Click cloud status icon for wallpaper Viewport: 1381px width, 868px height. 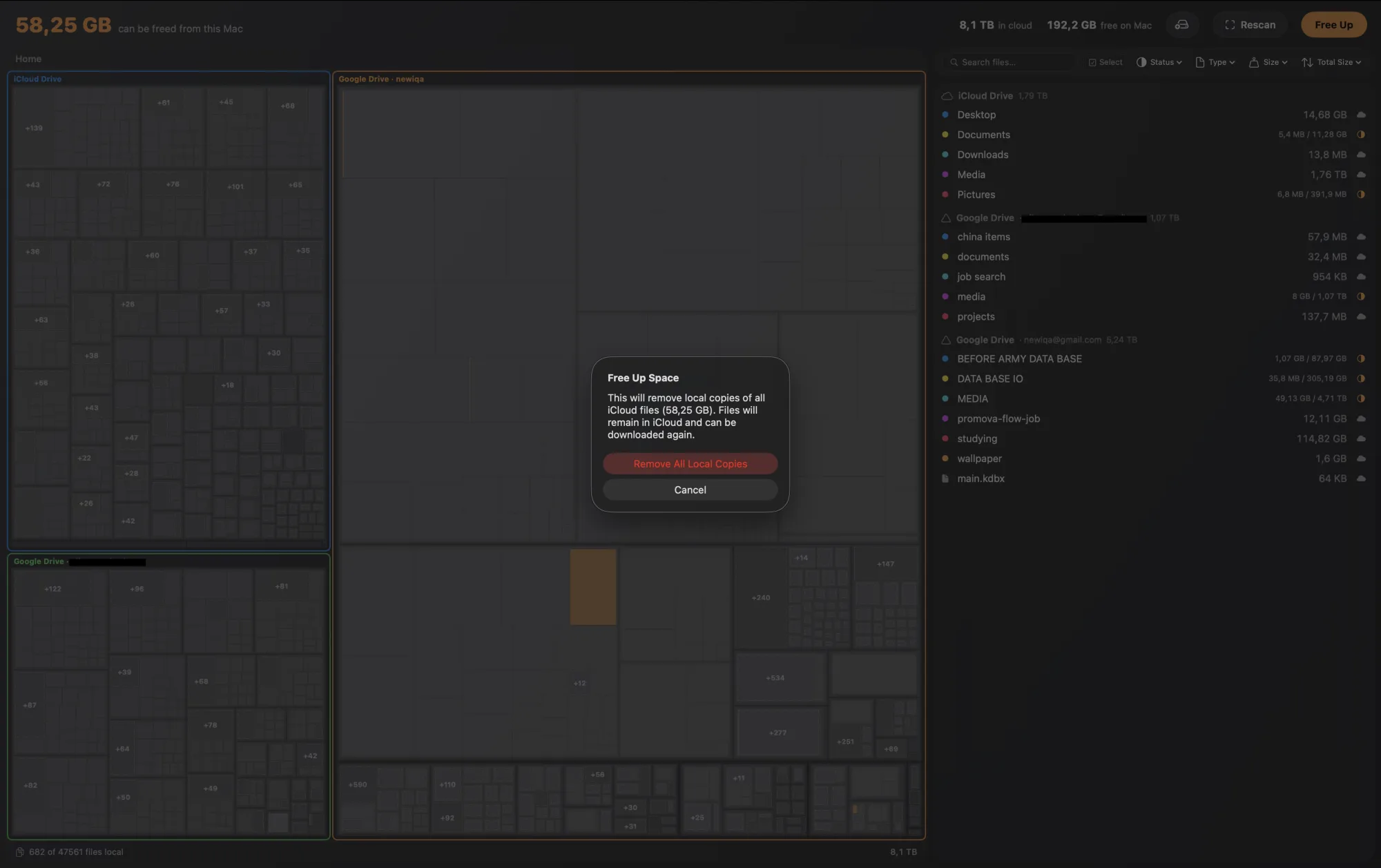[1361, 459]
